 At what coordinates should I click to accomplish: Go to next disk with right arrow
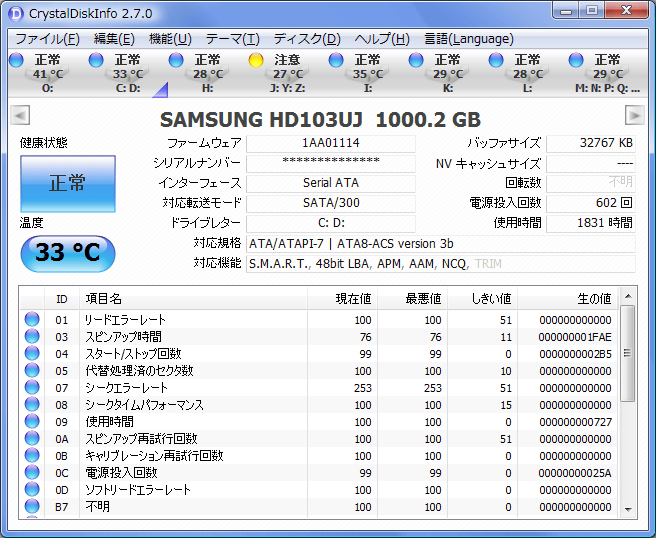(x=635, y=115)
